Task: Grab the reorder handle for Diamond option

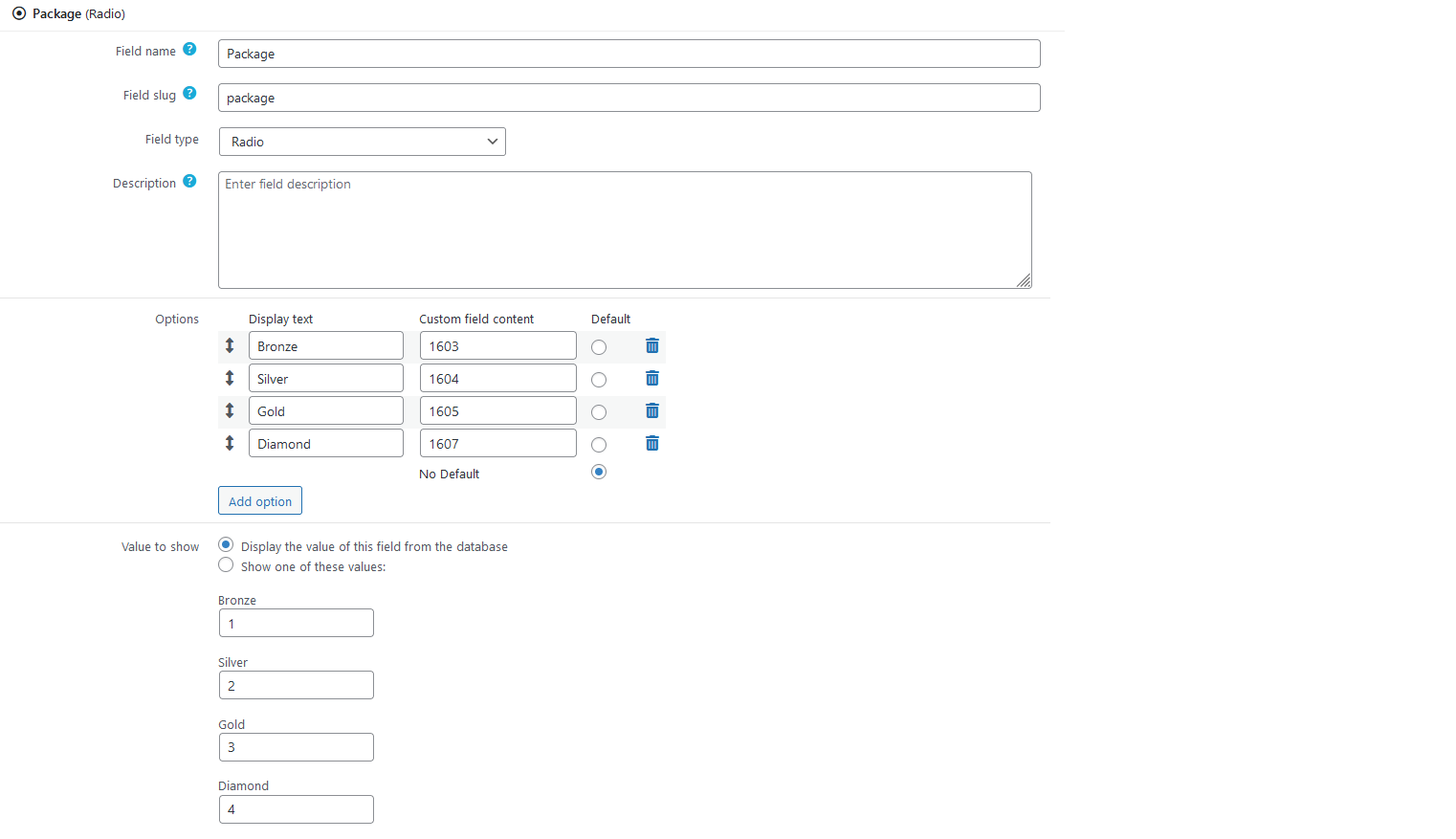Action: (x=230, y=443)
